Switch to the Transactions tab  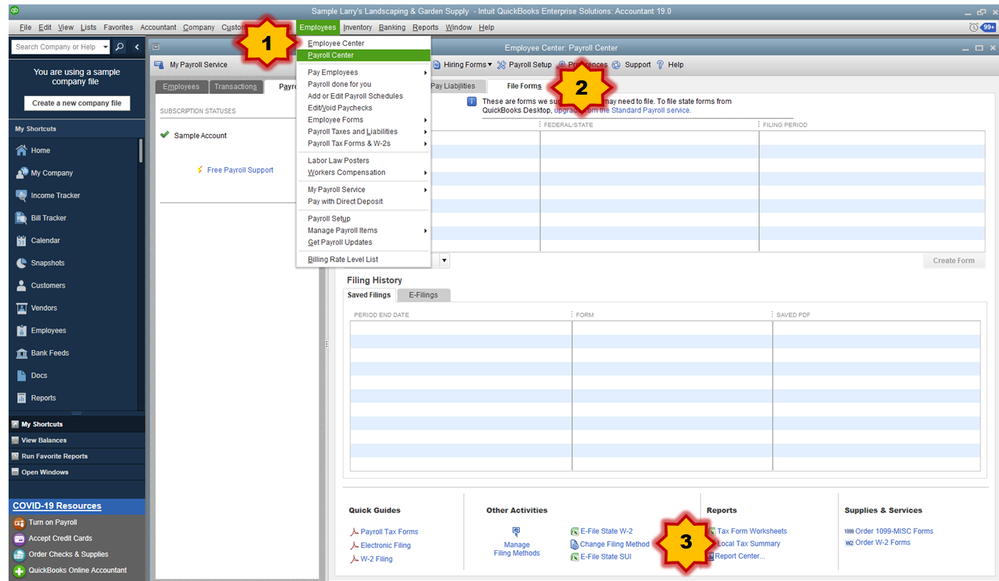point(236,87)
